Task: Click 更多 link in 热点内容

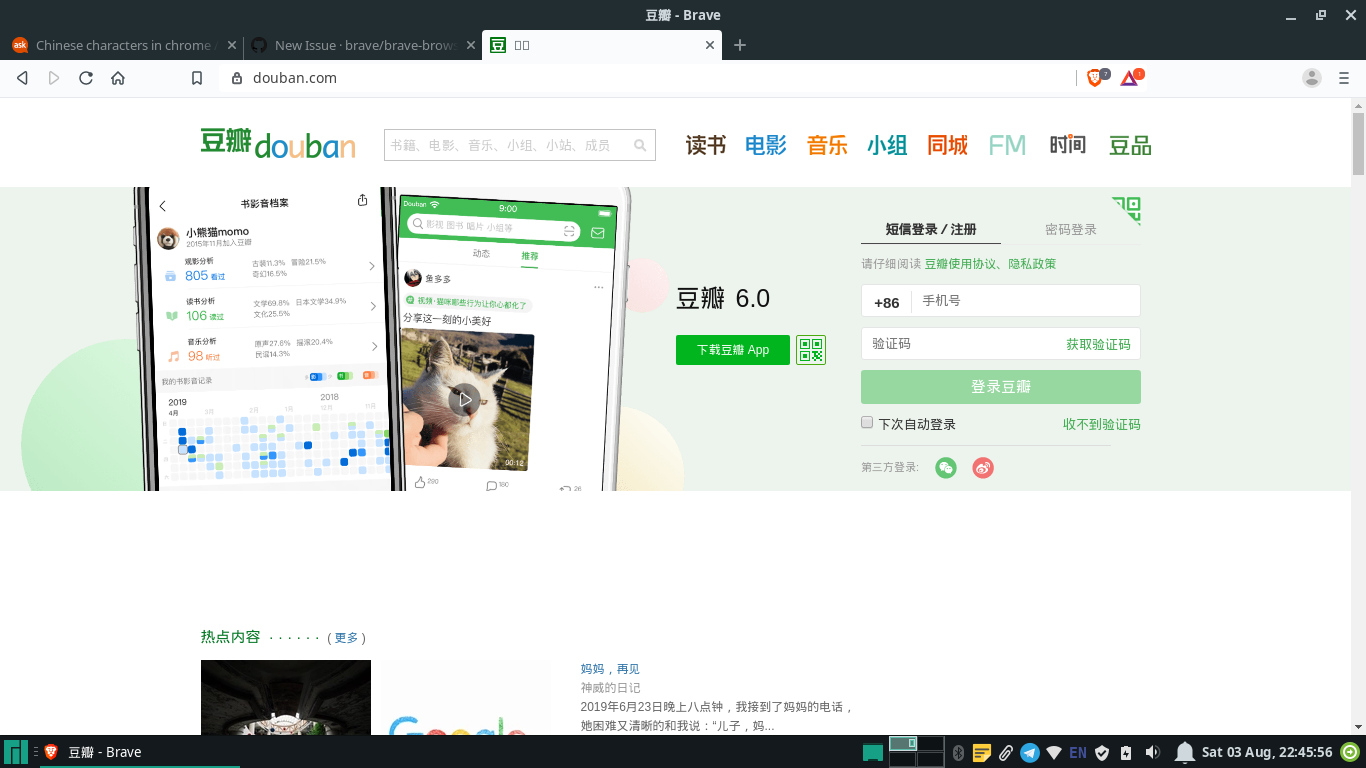Action: tap(346, 638)
